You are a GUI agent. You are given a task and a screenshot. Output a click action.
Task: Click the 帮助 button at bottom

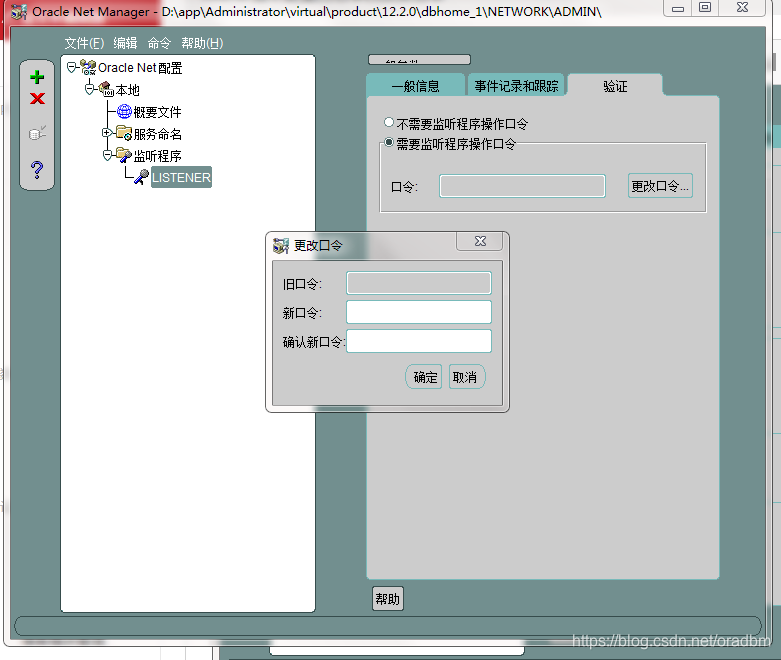pyautogui.click(x=388, y=599)
